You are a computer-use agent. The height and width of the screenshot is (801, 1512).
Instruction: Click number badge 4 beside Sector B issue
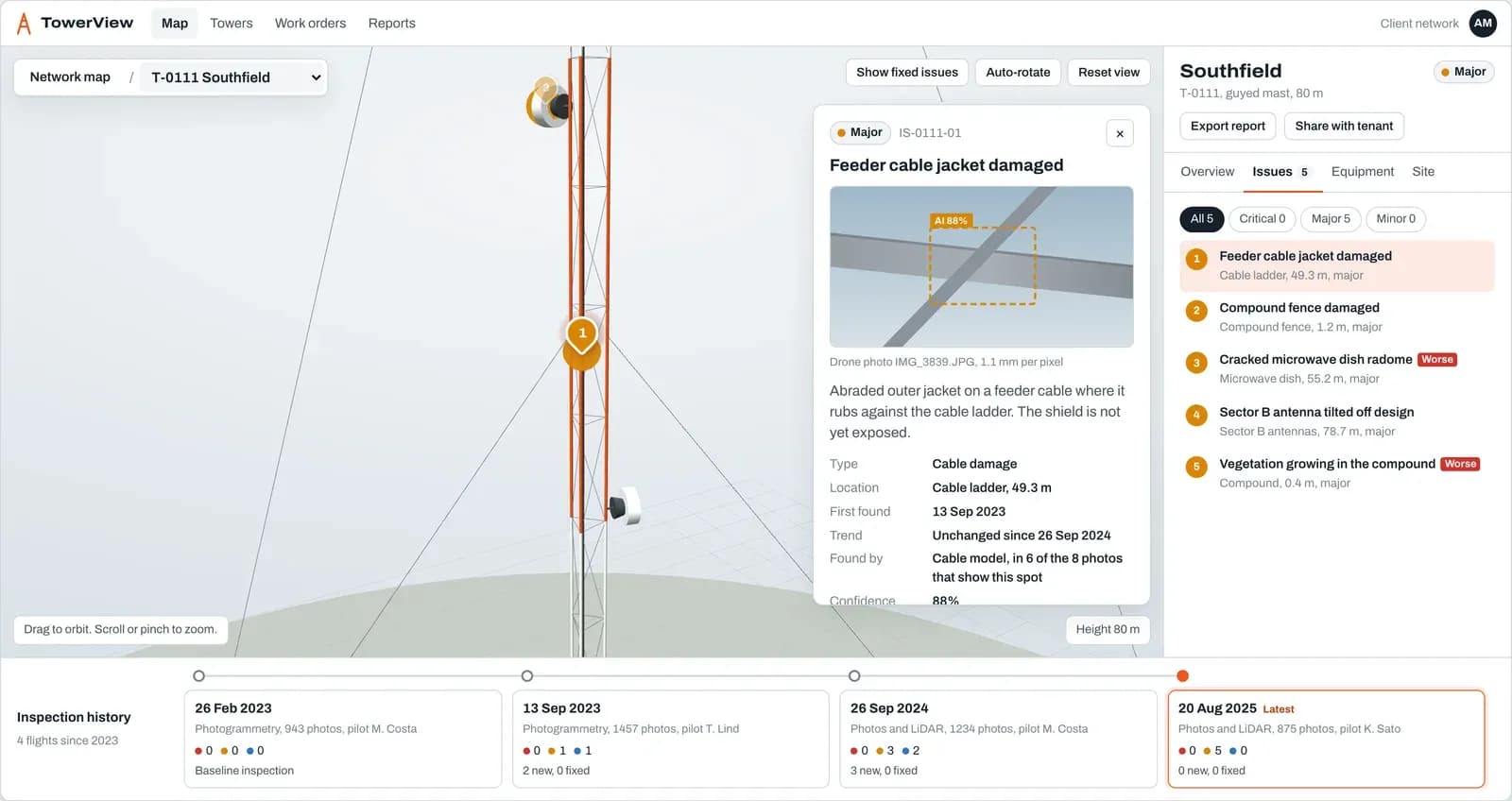1196,415
